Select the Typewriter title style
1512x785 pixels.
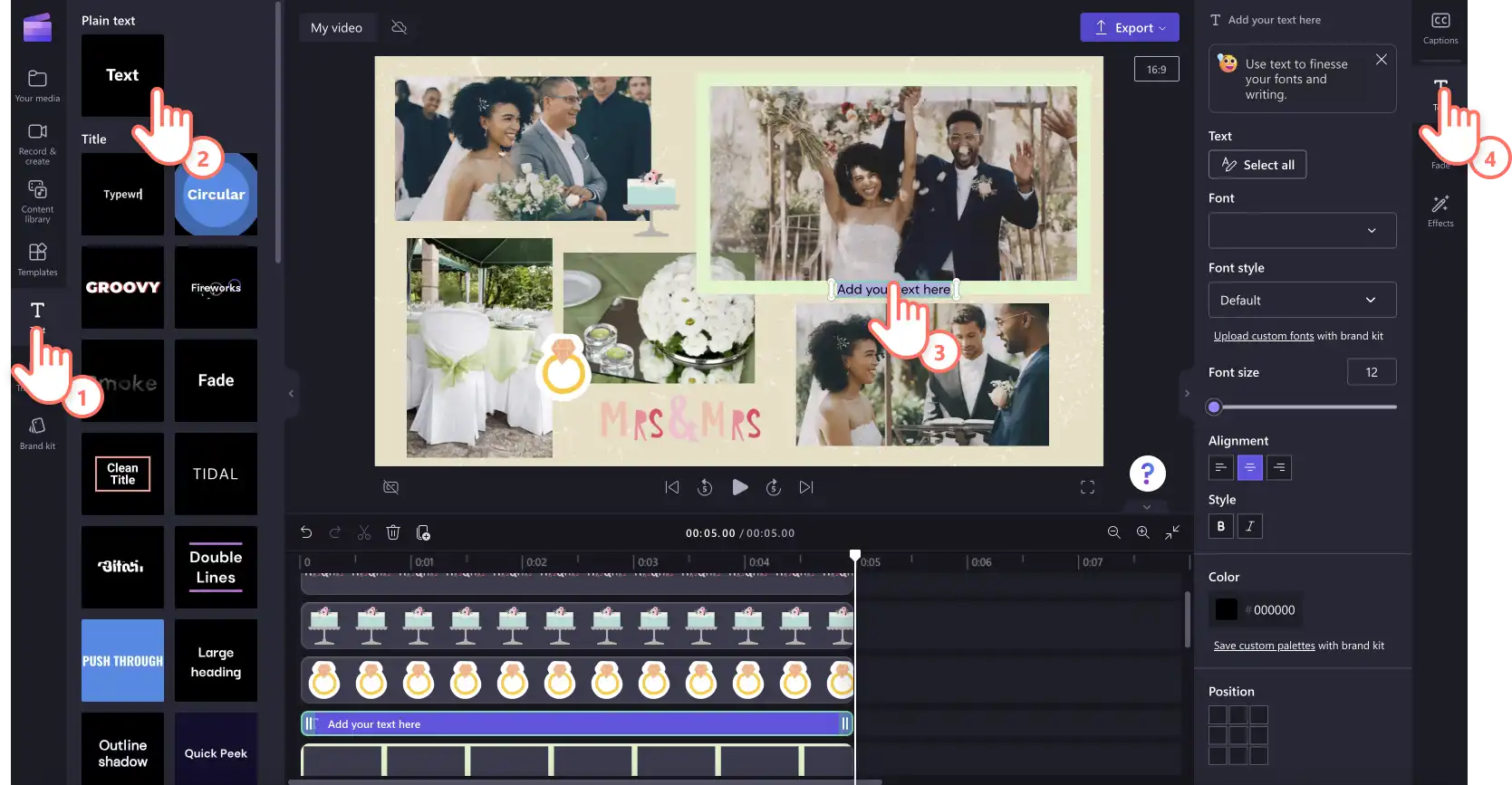click(122, 194)
